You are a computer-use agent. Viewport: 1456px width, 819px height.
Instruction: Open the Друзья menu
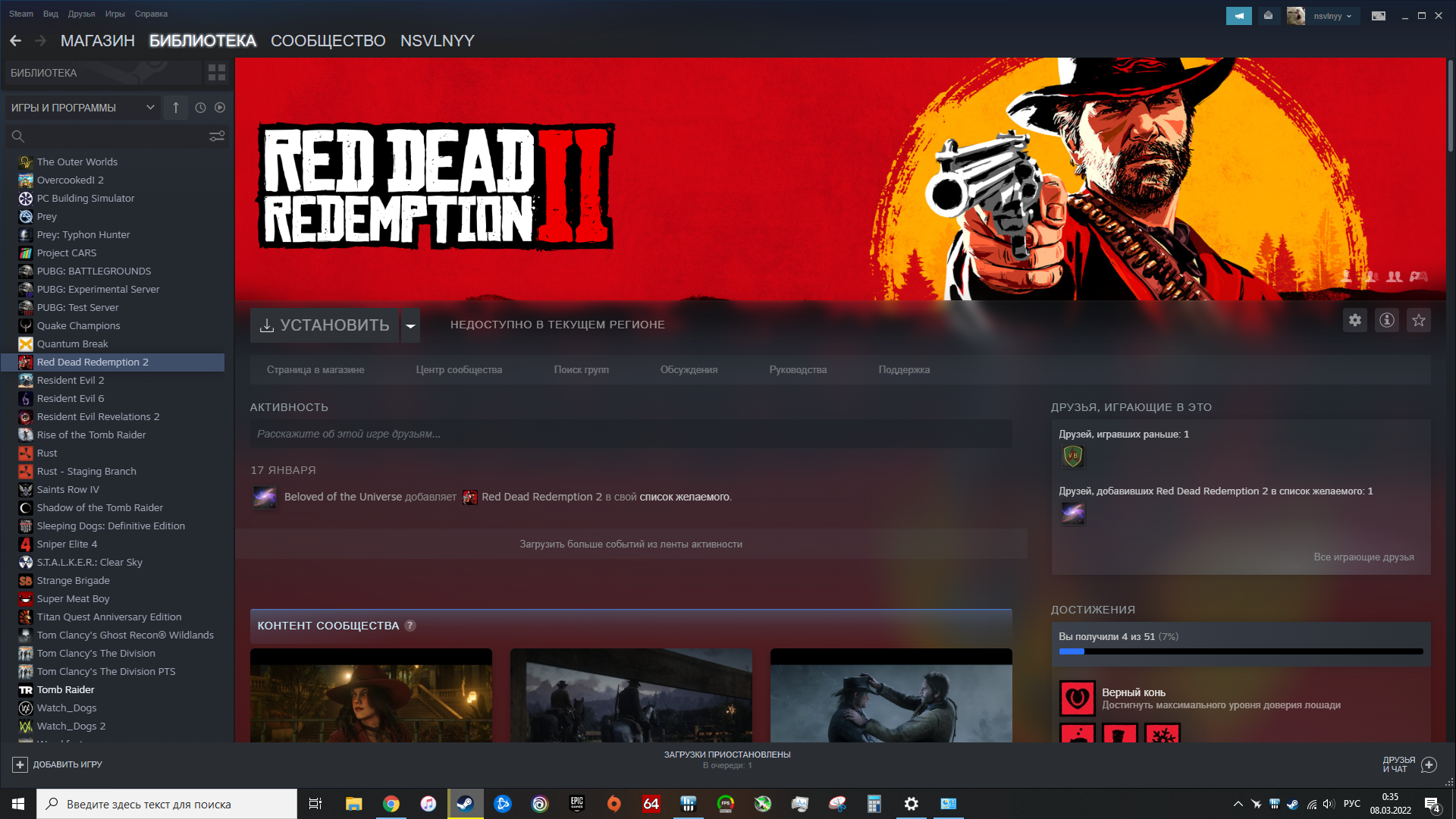click(81, 14)
